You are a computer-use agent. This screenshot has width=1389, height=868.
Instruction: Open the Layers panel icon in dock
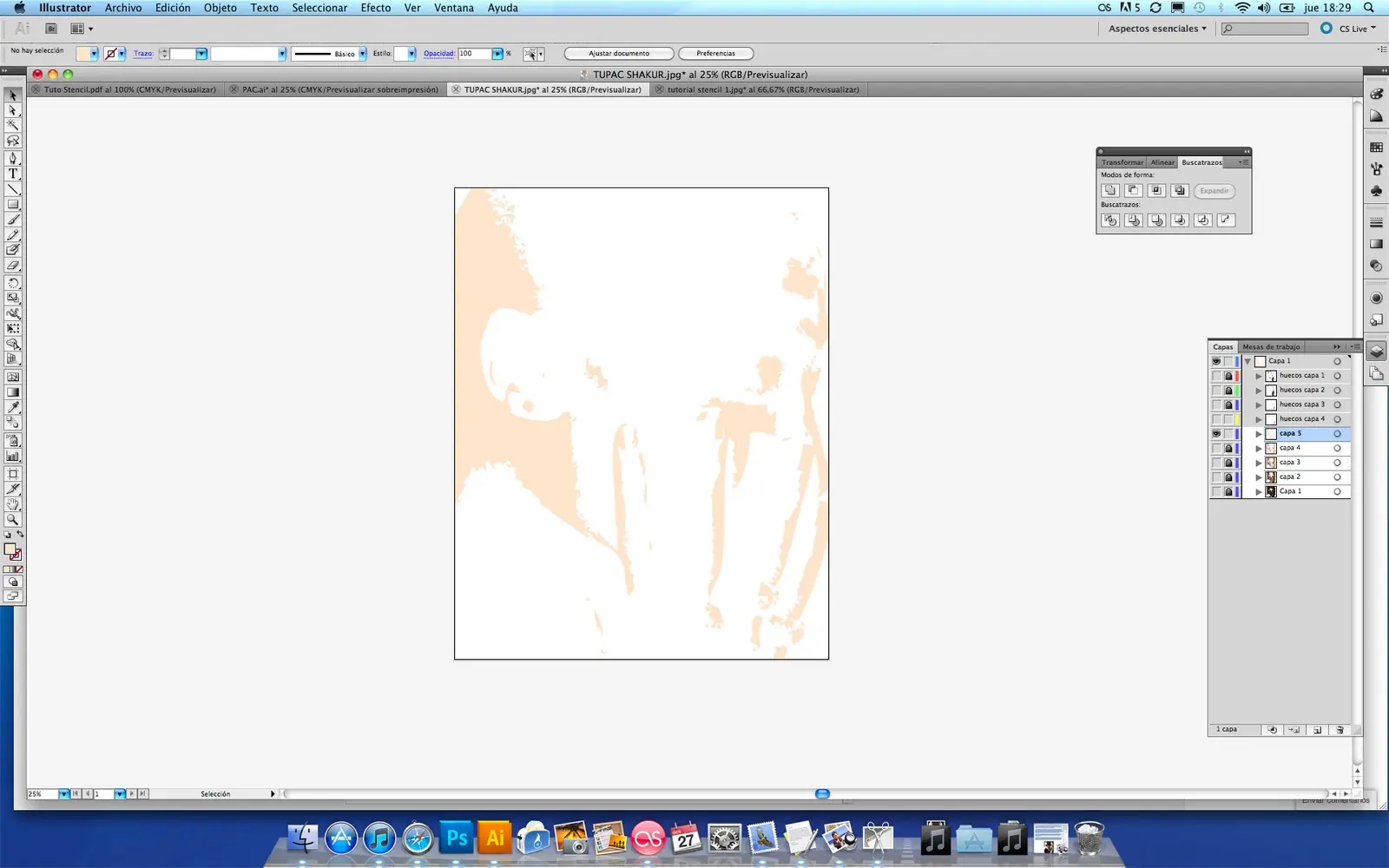click(x=1376, y=352)
